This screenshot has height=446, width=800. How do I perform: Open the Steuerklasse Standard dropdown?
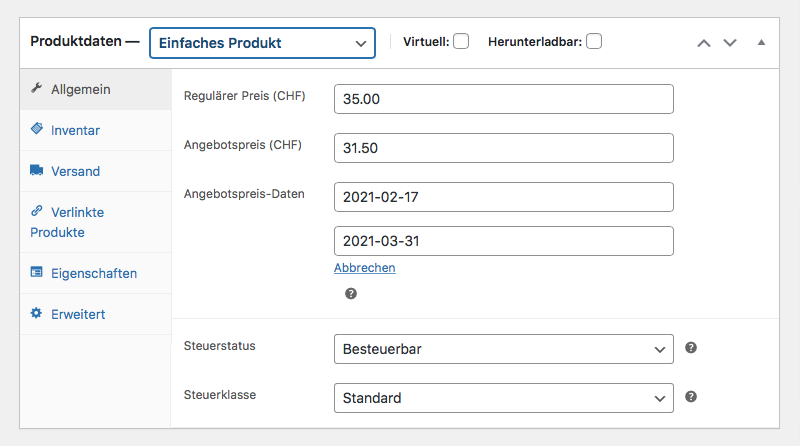(x=504, y=398)
